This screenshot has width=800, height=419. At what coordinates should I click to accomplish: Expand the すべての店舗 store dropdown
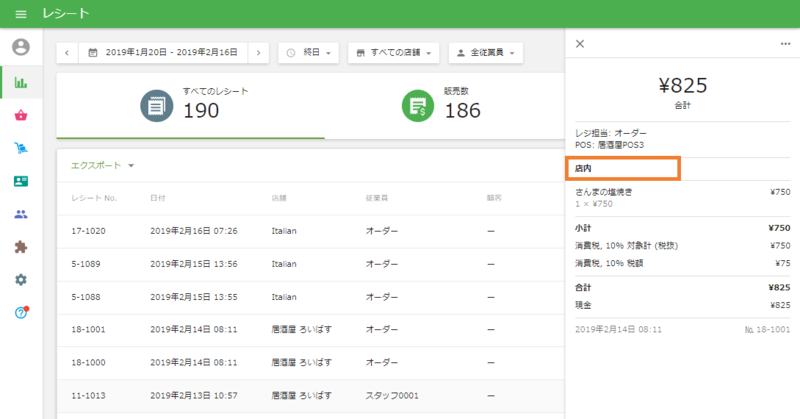click(394, 52)
